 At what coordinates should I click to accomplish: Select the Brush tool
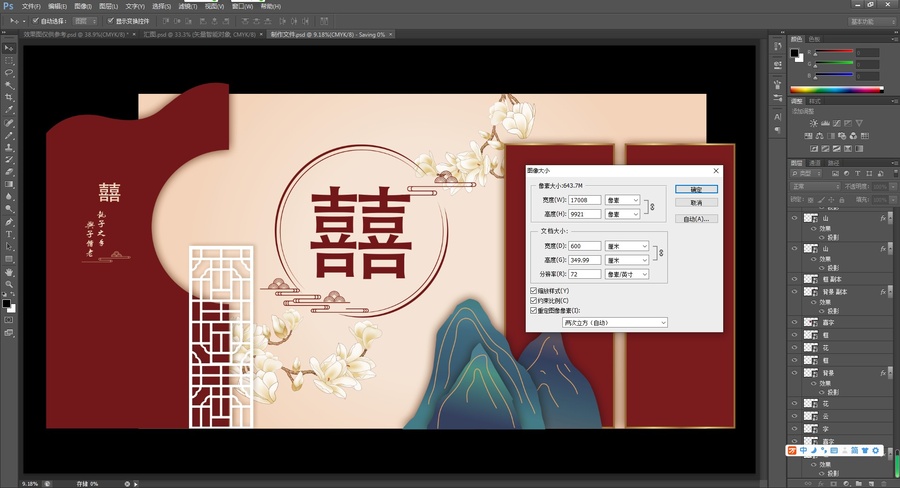tap(9, 135)
